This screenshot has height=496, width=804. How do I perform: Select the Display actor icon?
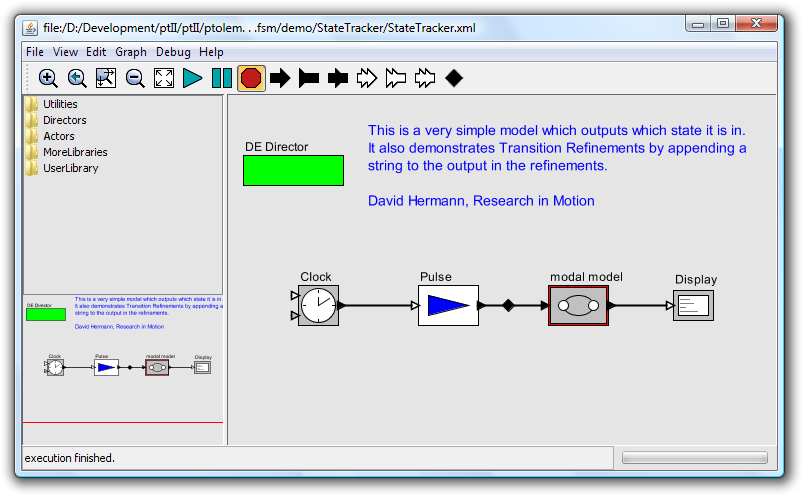693,306
